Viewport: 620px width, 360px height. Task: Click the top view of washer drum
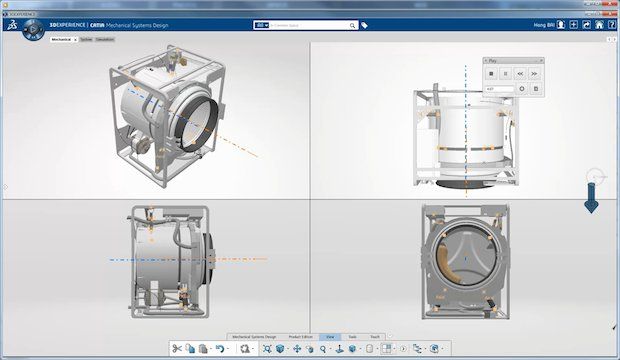[465, 136]
